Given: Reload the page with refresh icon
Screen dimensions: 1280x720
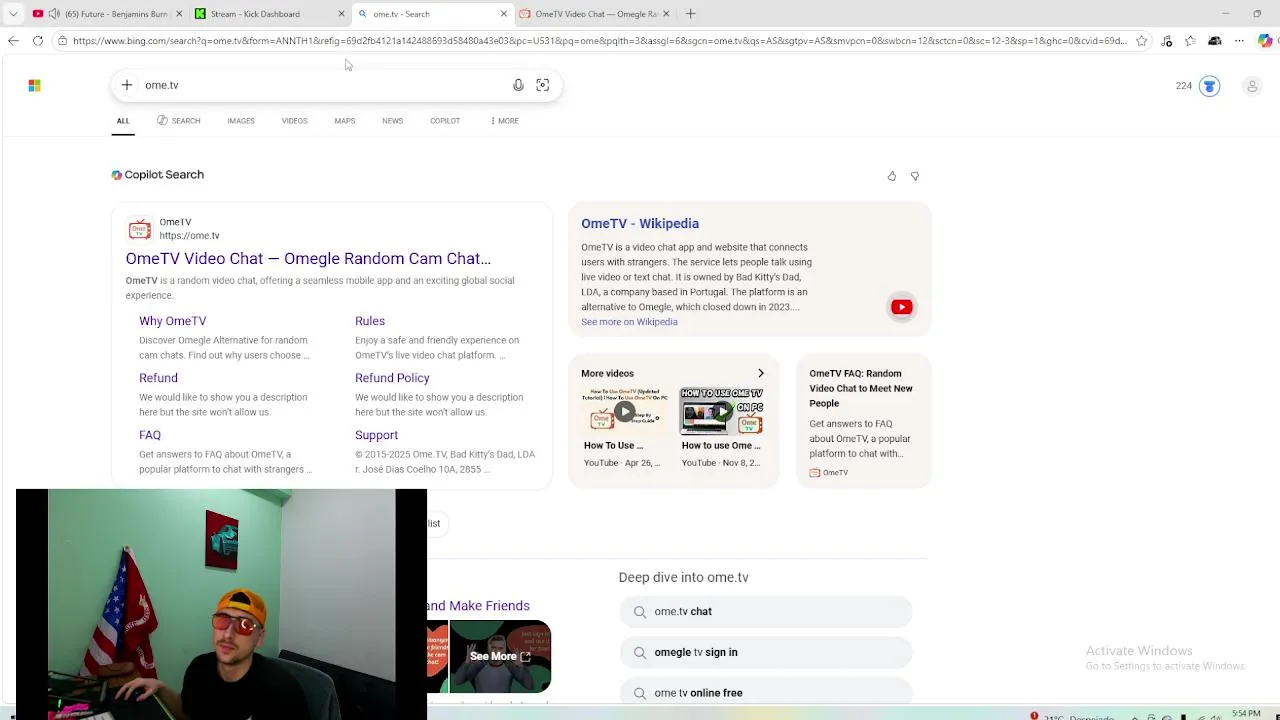Looking at the screenshot, I should tap(38, 41).
